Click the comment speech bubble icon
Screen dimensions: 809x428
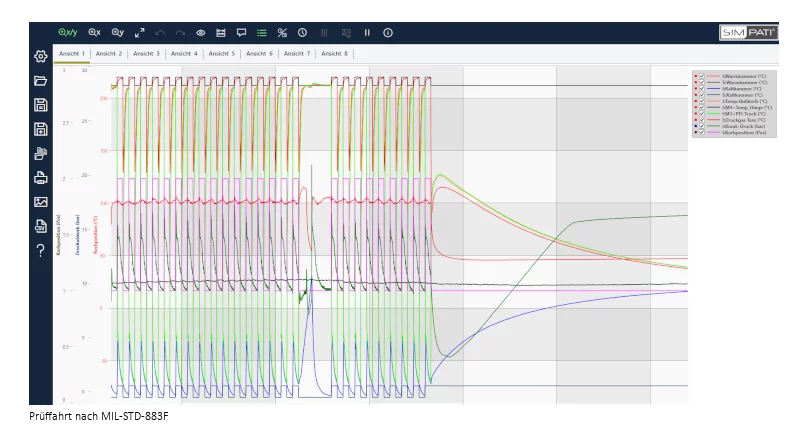241,32
